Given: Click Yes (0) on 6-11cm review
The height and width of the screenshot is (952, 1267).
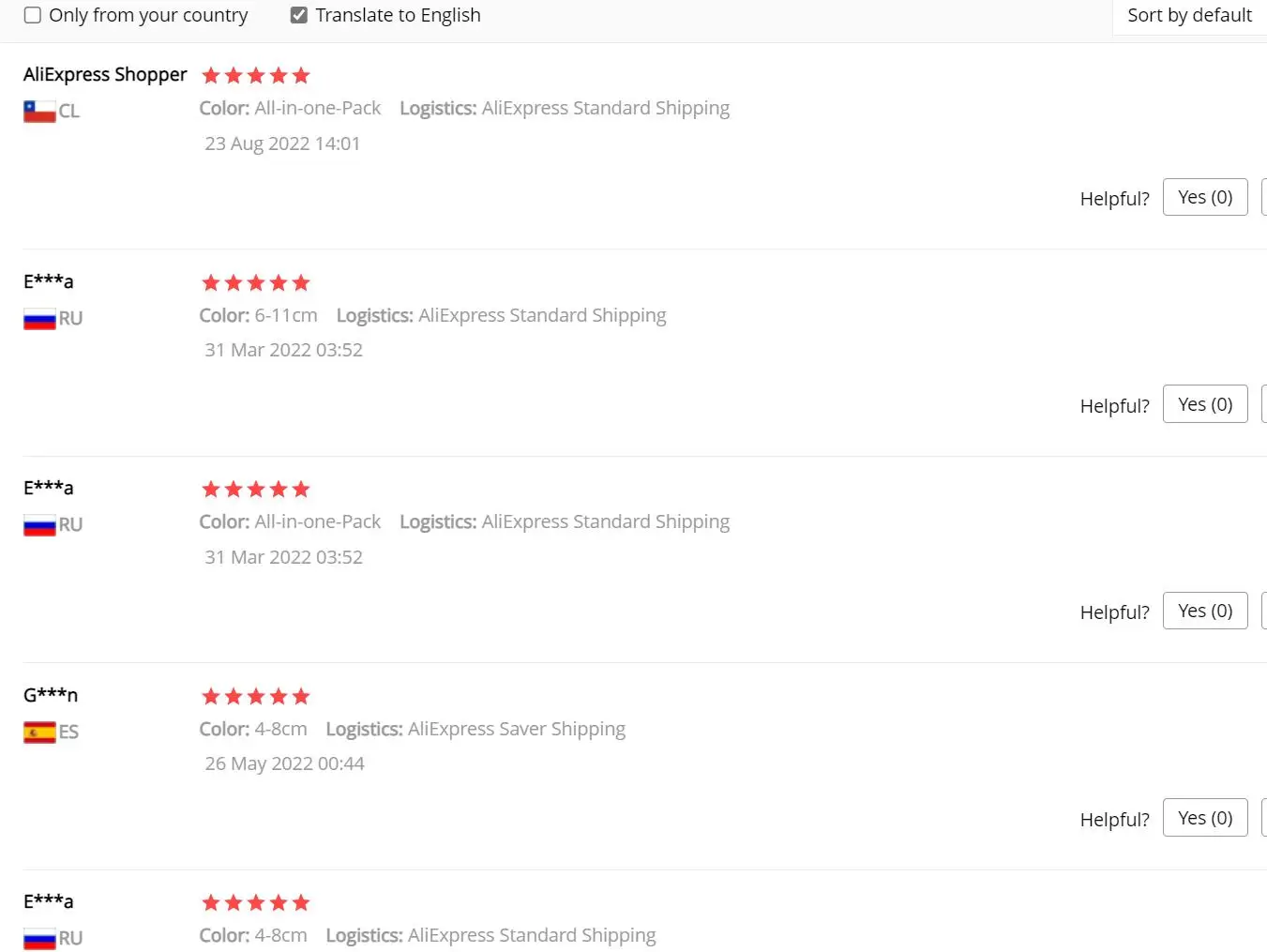Looking at the screenshot, I should tap(1205, 404).
